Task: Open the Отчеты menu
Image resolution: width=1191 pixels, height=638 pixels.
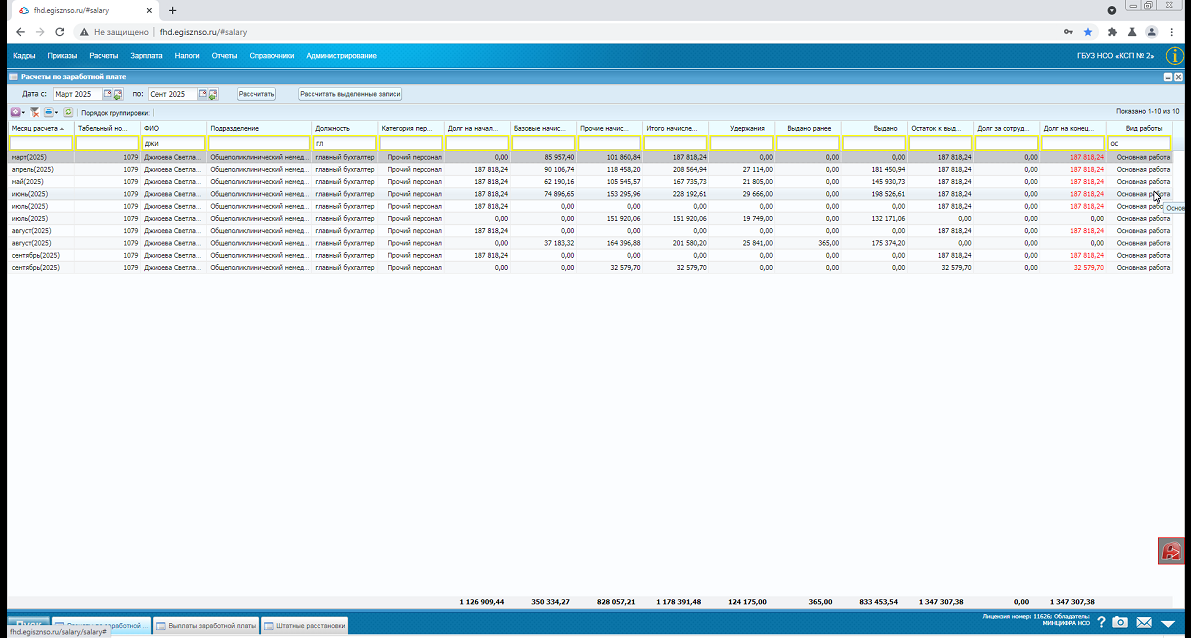Action: 224,55
